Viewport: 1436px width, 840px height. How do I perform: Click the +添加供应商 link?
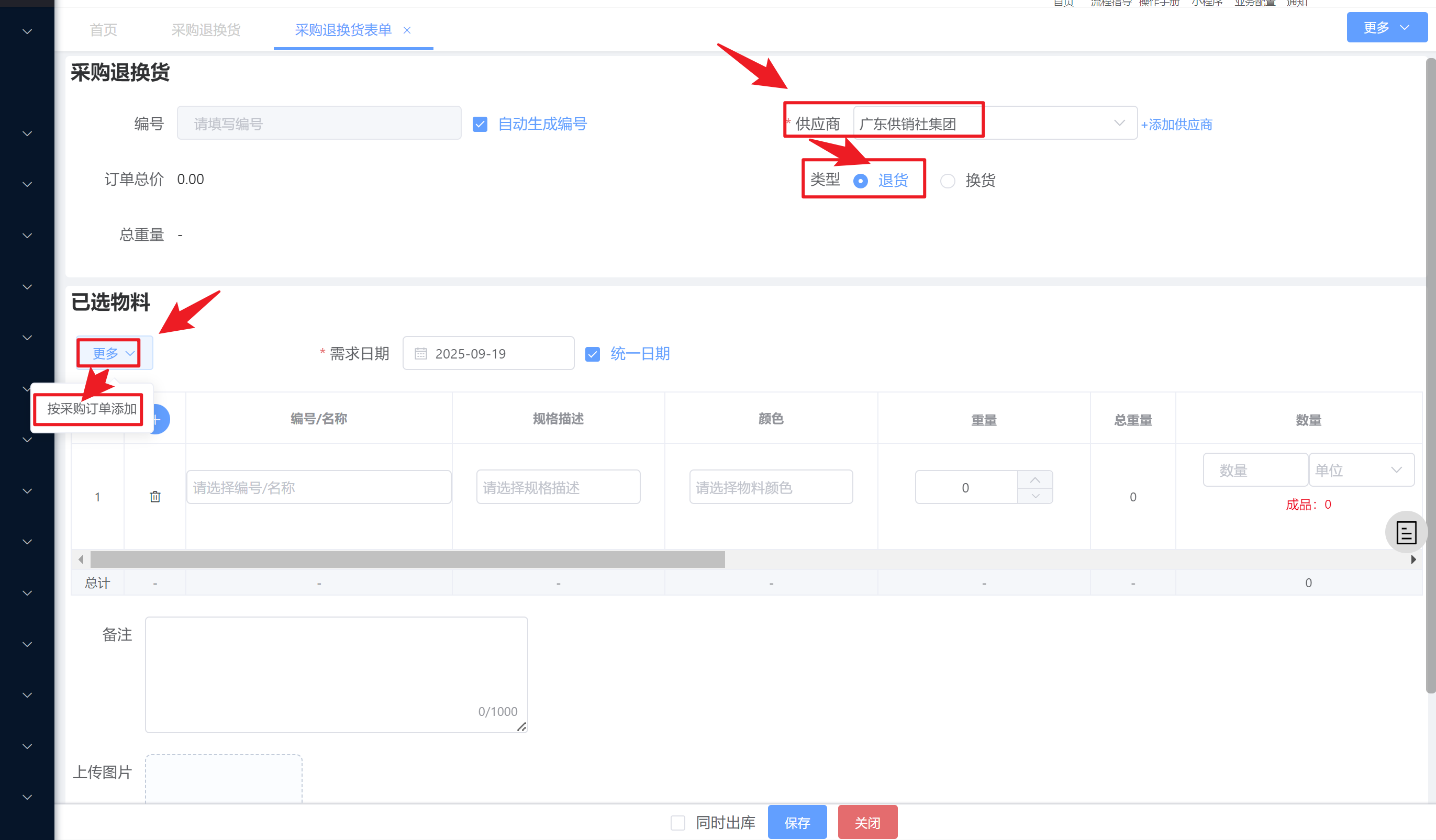pyautogui.click(x=1176, y=124)
